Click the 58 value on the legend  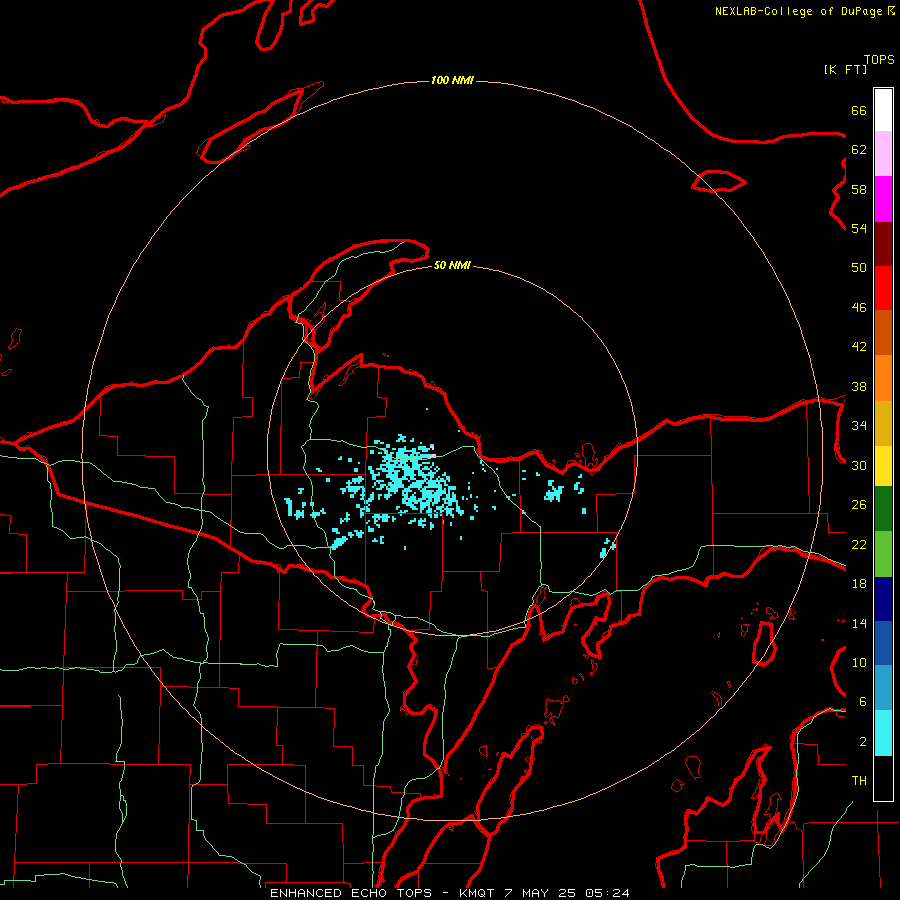(x=859, y=189)
